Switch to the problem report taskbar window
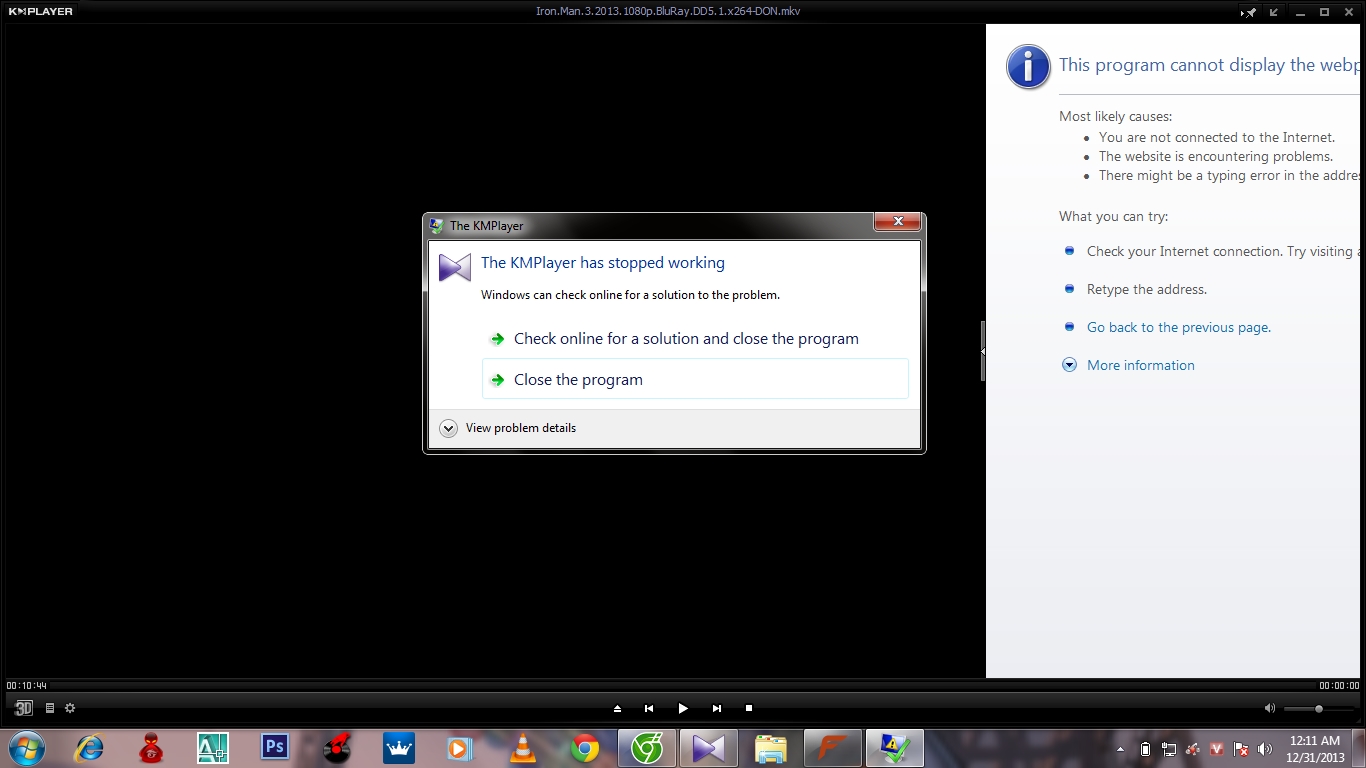Screen dimensions: 1366x768 point(895,748)
